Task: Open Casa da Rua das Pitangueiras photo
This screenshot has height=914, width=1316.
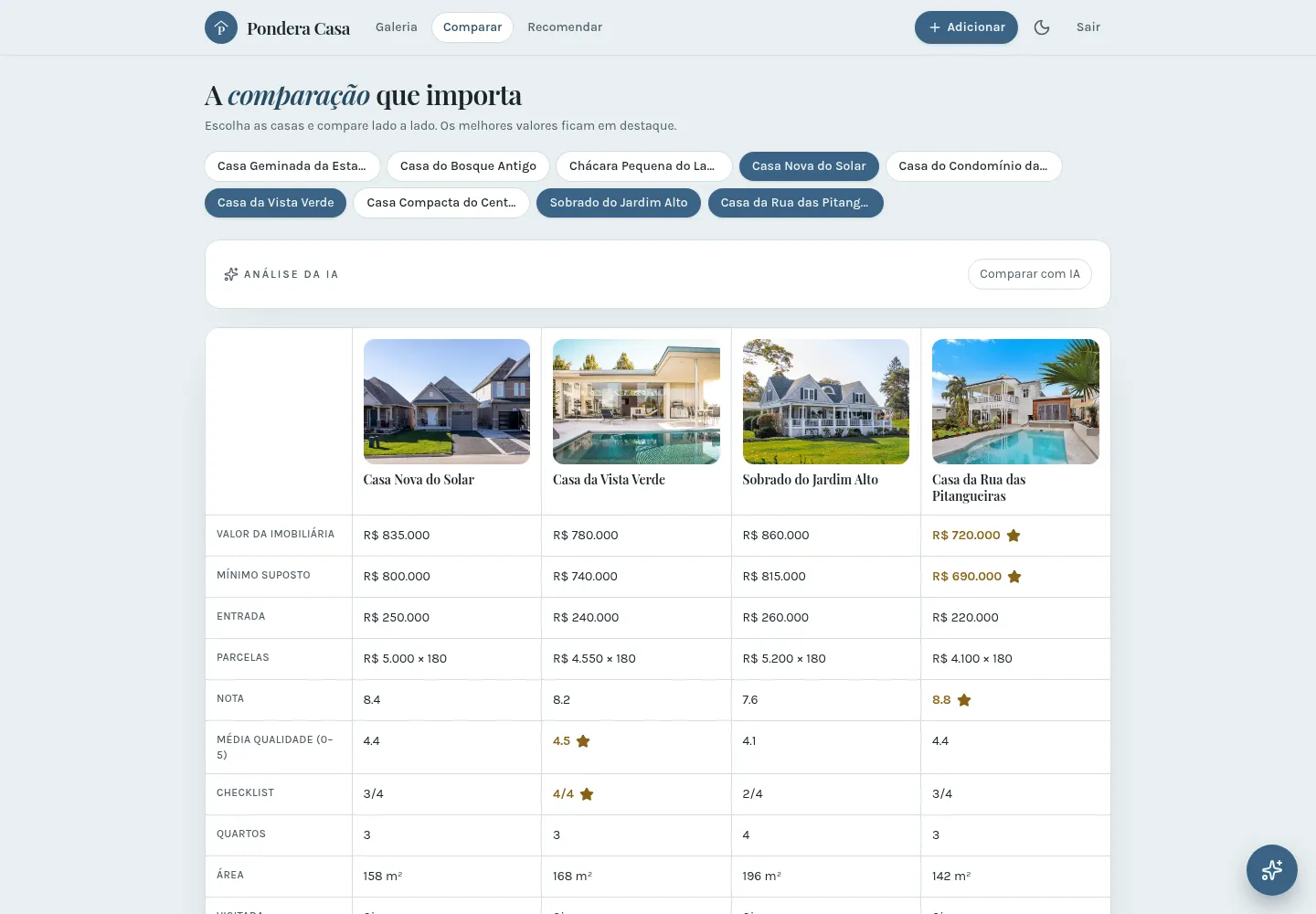Action: coord(1015,401)
